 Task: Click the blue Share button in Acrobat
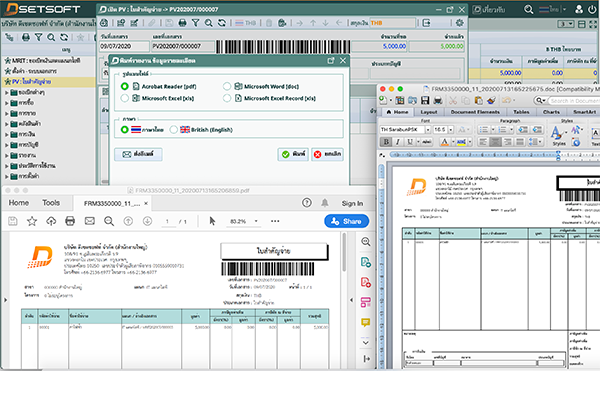coord(346,221)
